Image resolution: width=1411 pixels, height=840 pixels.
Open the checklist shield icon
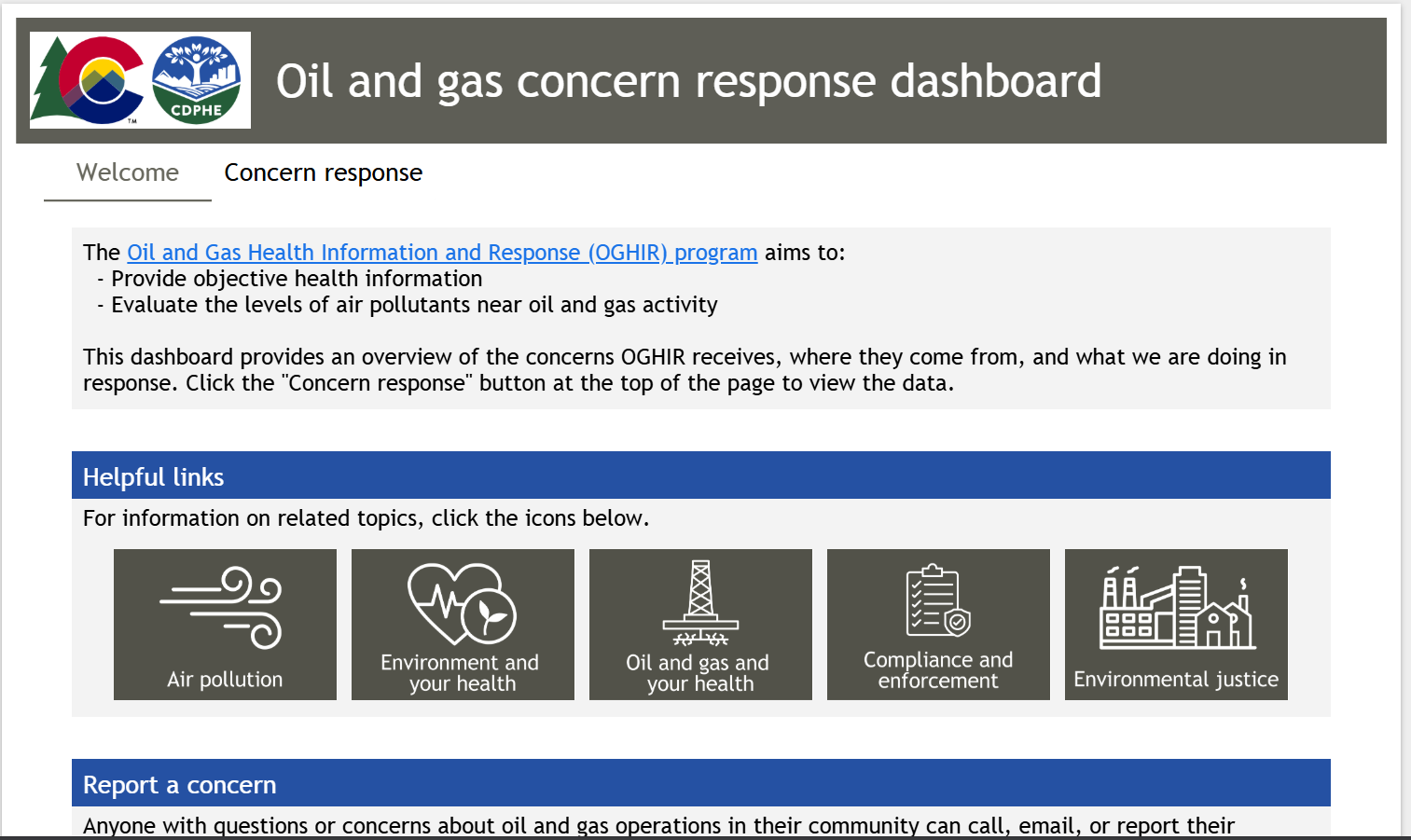pos(938,601)
